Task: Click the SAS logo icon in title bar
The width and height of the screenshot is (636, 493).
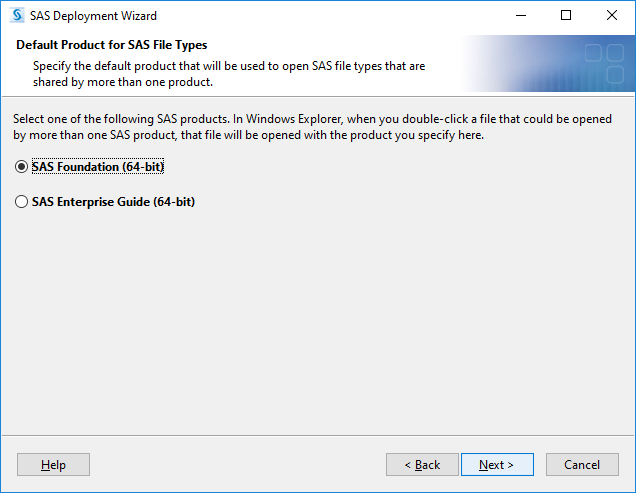Action: point(17,15)
